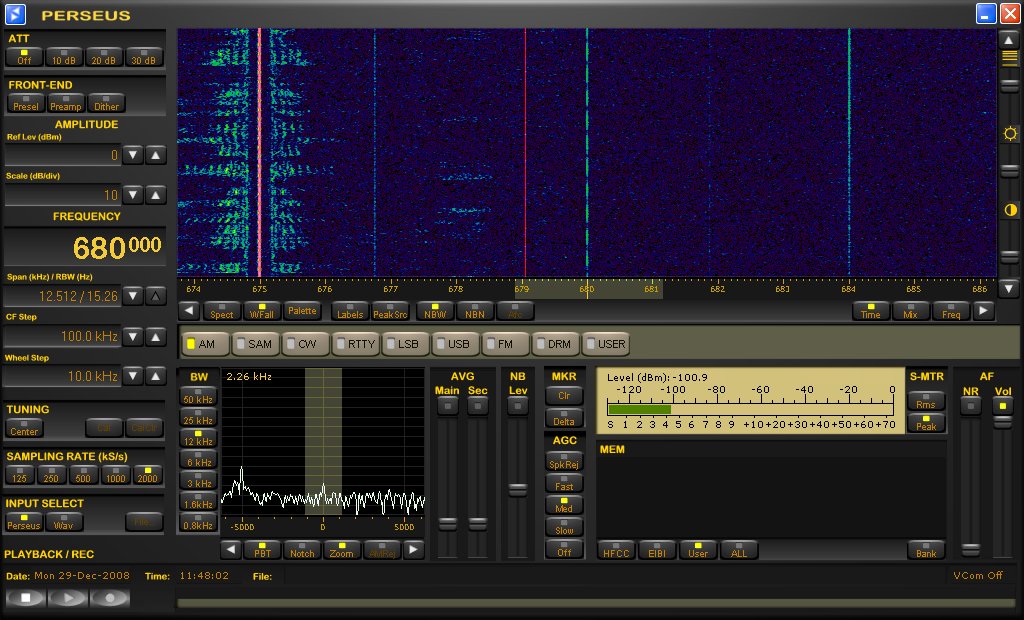Click the AVG Main slider handle
Screen dimensions: 1024x620
448,523
